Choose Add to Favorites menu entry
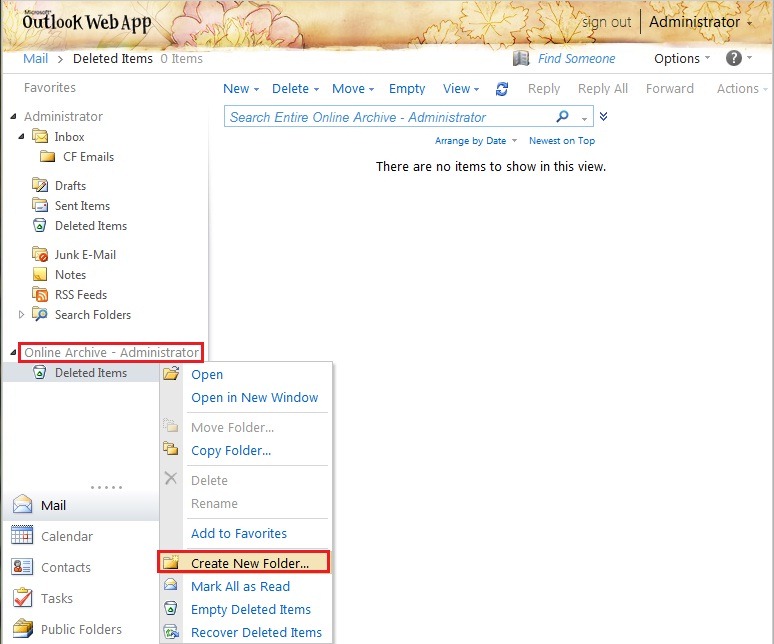The image size is (774, 644). [238, 534]
